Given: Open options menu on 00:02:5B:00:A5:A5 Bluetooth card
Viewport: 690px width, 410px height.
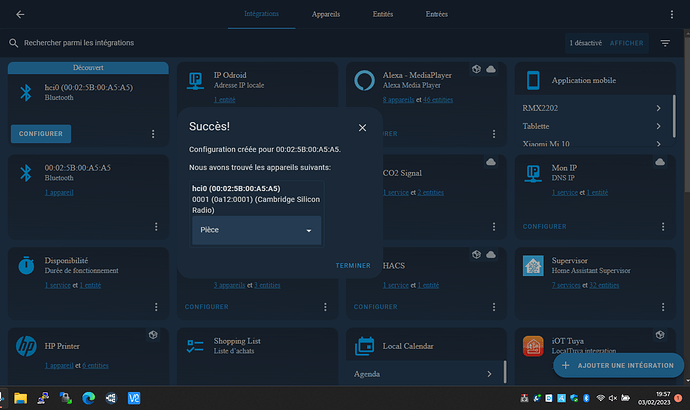Looking at the screenshot, I should click(156, 227).
